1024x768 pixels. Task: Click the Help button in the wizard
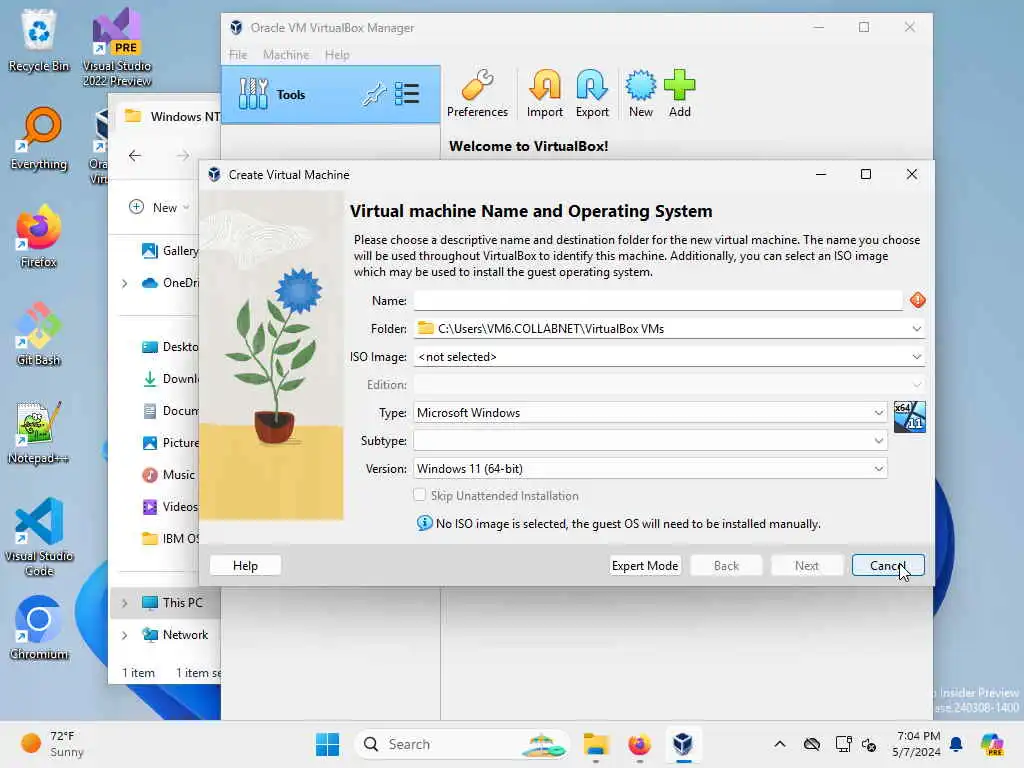pos(246,566)
